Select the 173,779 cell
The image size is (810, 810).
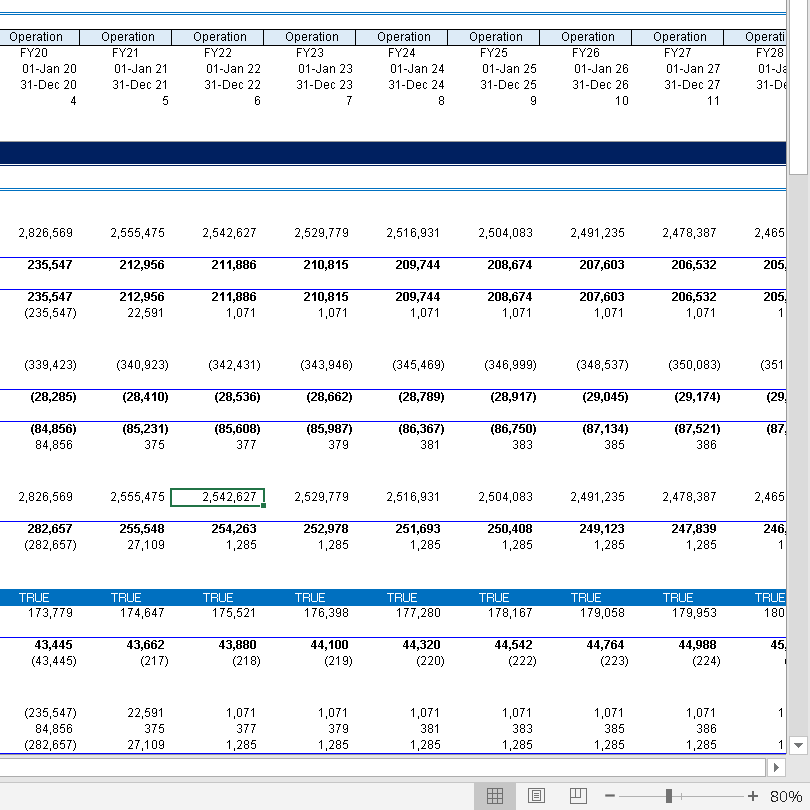[x=50, y=613]
